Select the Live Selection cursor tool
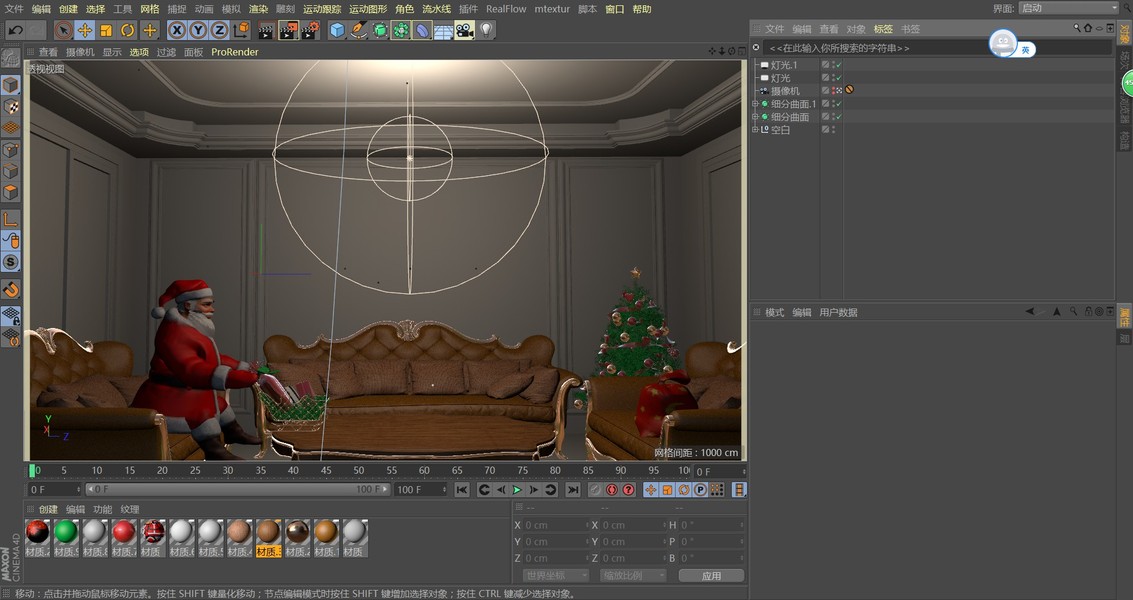The width and height of the screenshot is (1133, 600). coord(63,30)
